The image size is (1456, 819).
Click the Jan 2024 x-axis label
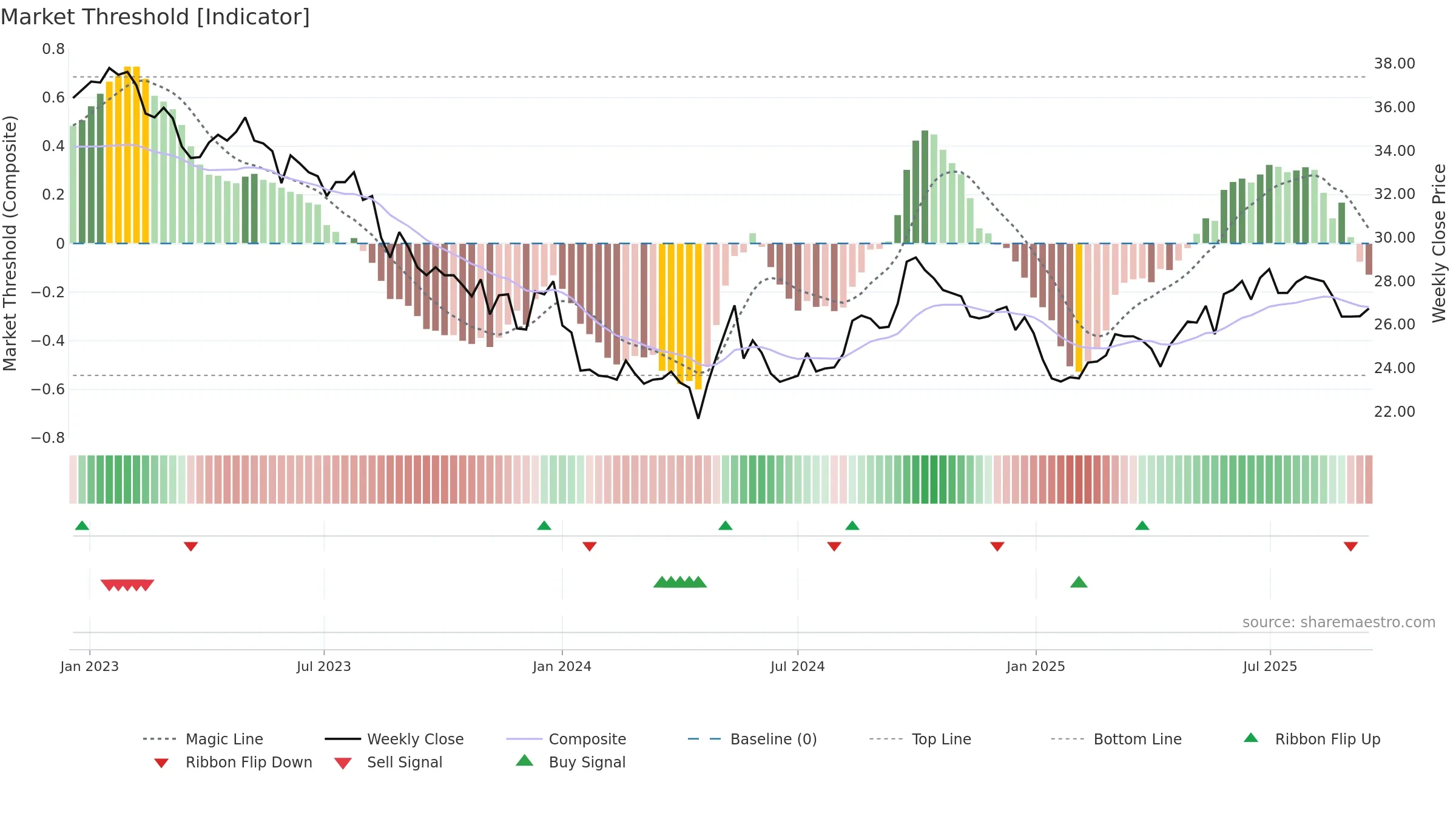(562, 666)
